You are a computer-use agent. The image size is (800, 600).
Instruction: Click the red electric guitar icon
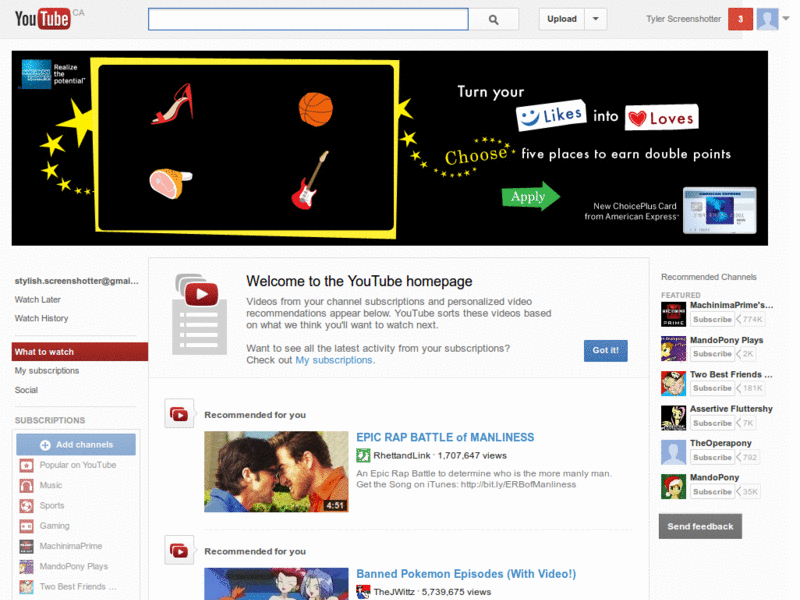[310, 180]
